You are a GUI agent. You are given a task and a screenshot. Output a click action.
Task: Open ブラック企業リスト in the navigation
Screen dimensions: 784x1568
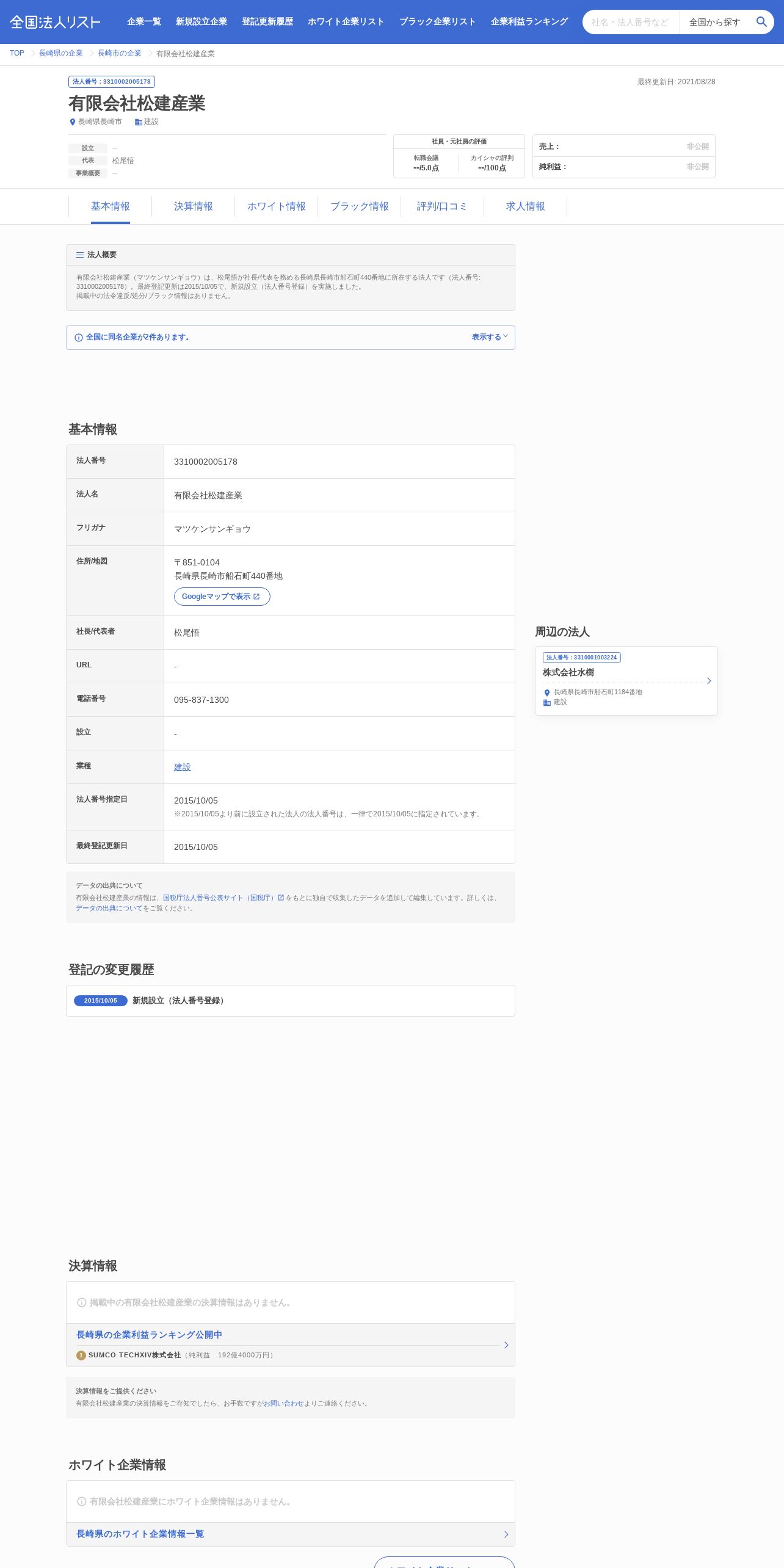coord(438,22)
